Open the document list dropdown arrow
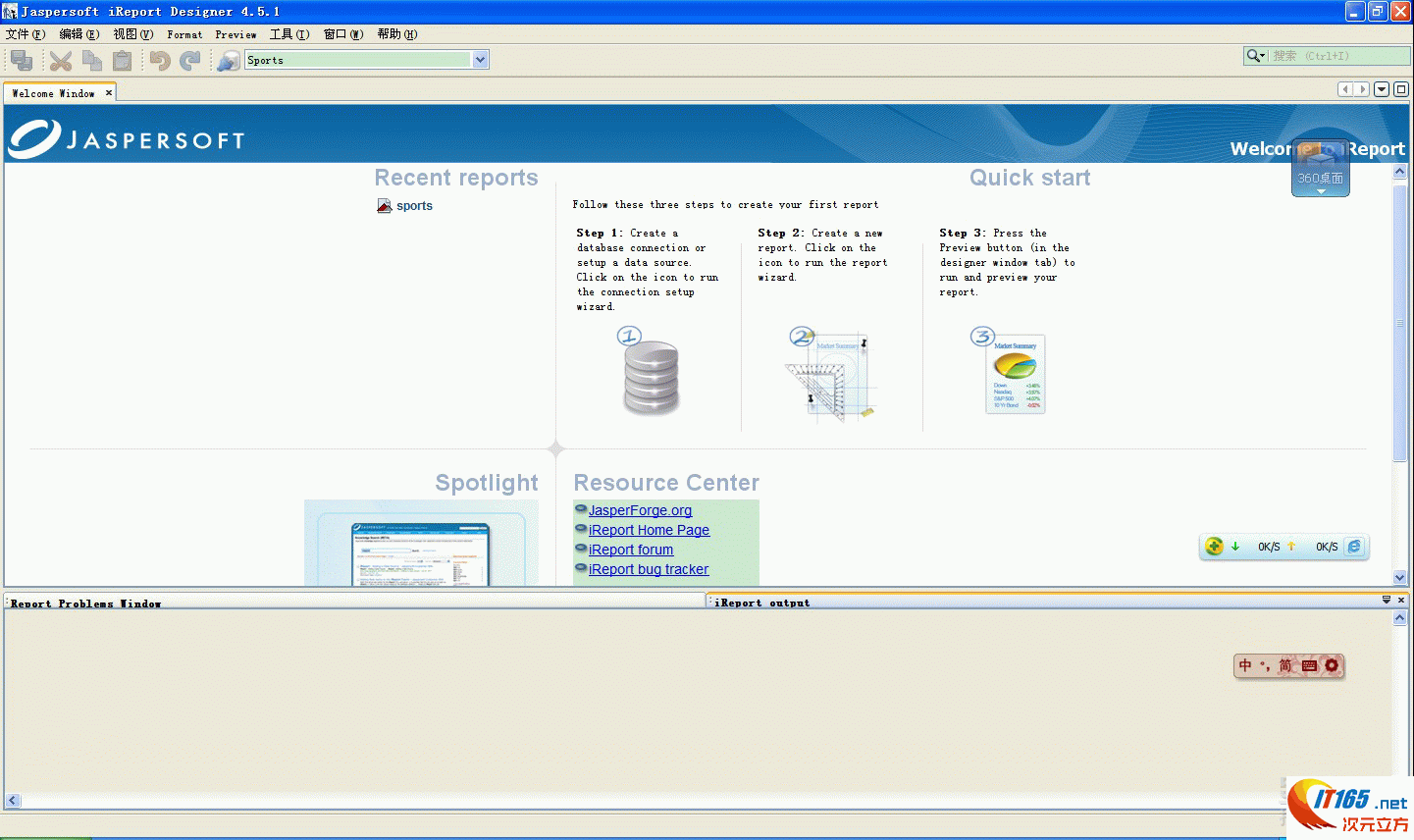This screenshot has height=840, width=1414. (x=1382, y=89)
